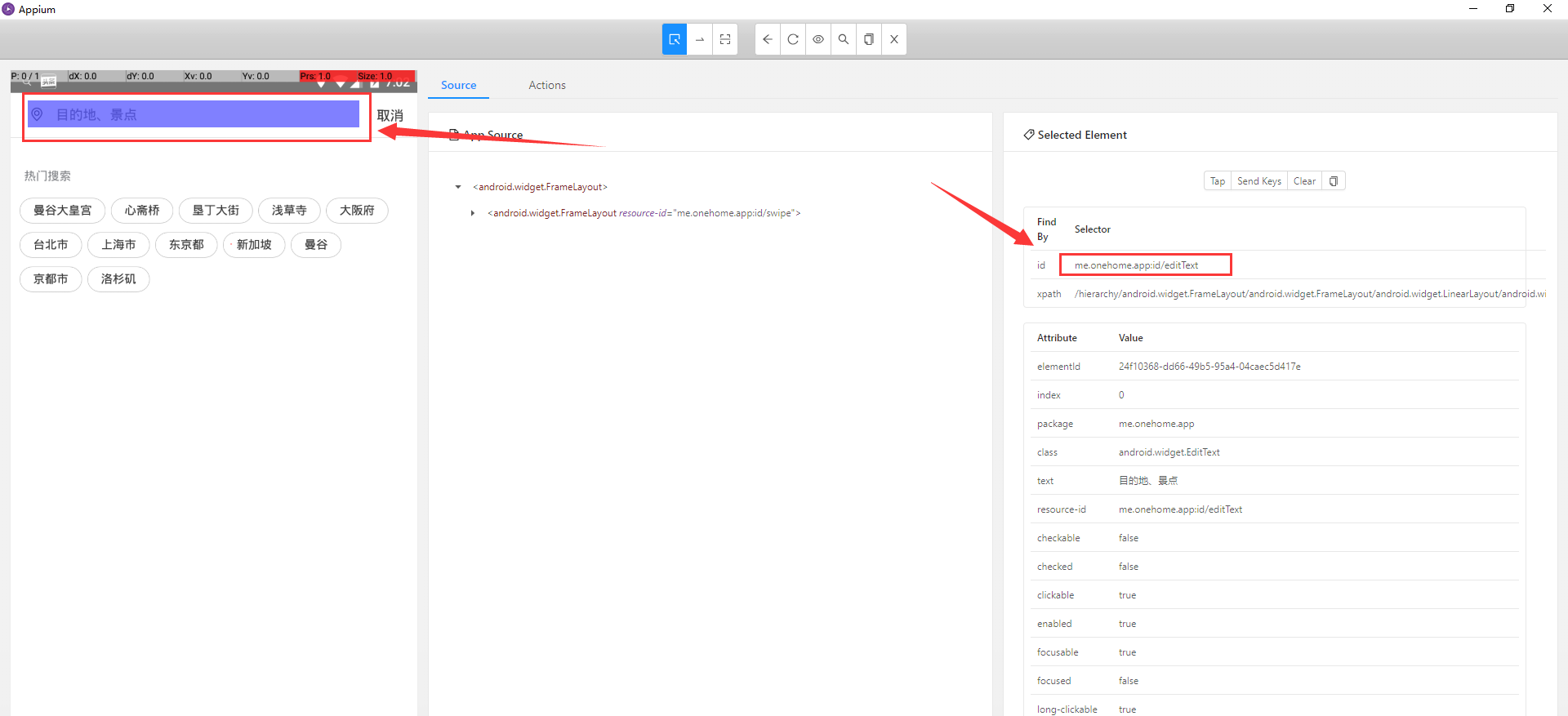1568x716 pixels.
Task: Click package value me.onehome.app
Action: click(x=1156, y=424)
